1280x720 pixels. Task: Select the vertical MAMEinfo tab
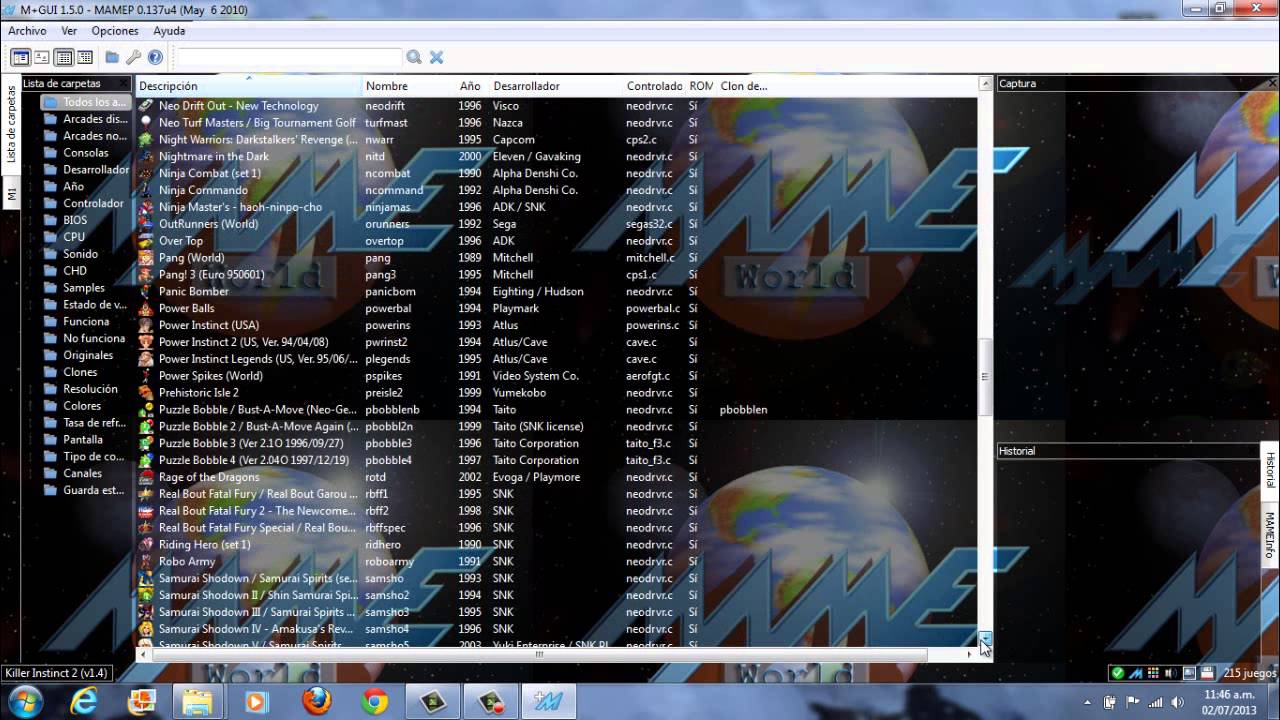click(1271, 535)
